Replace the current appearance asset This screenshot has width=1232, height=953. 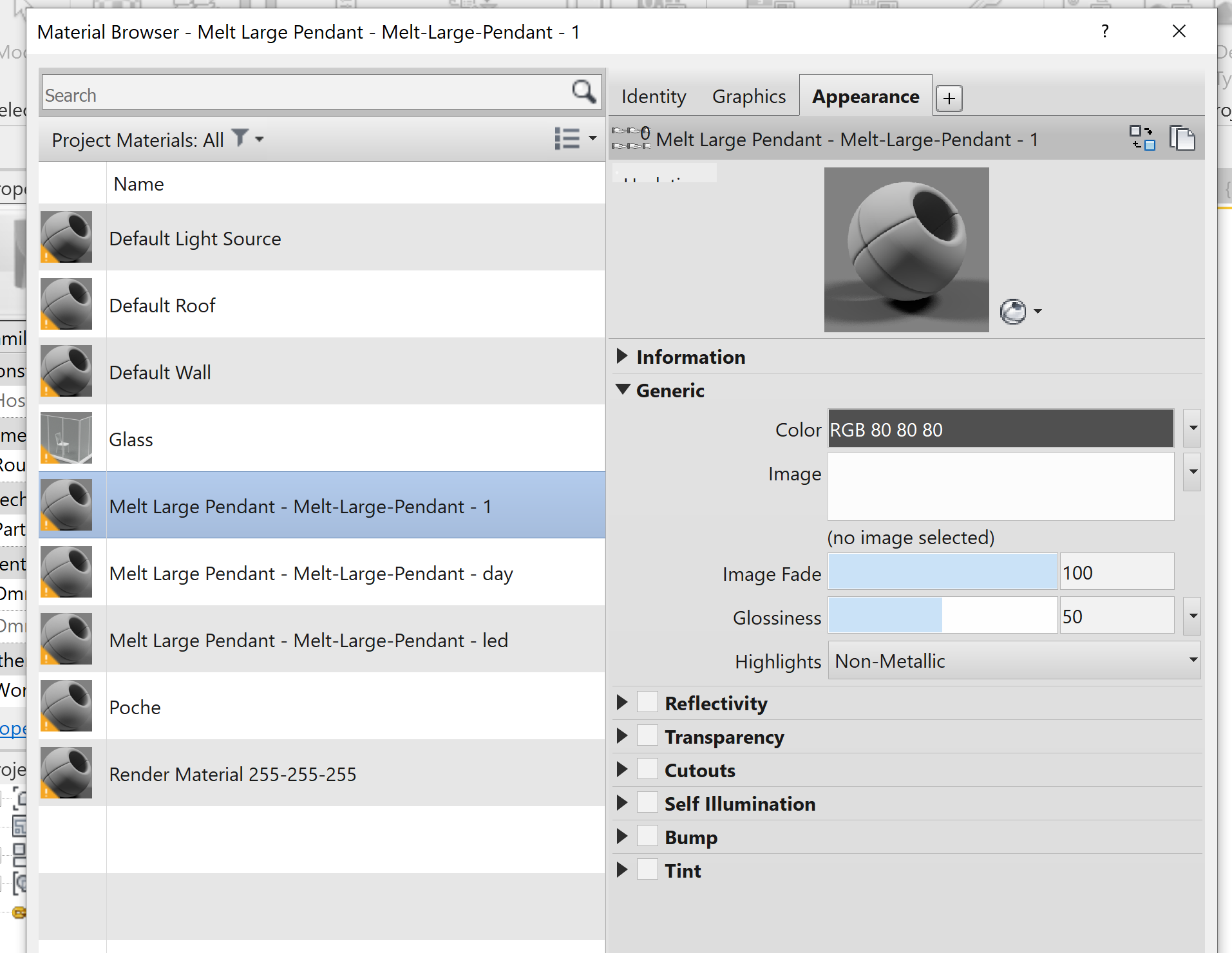point(1142,138)
